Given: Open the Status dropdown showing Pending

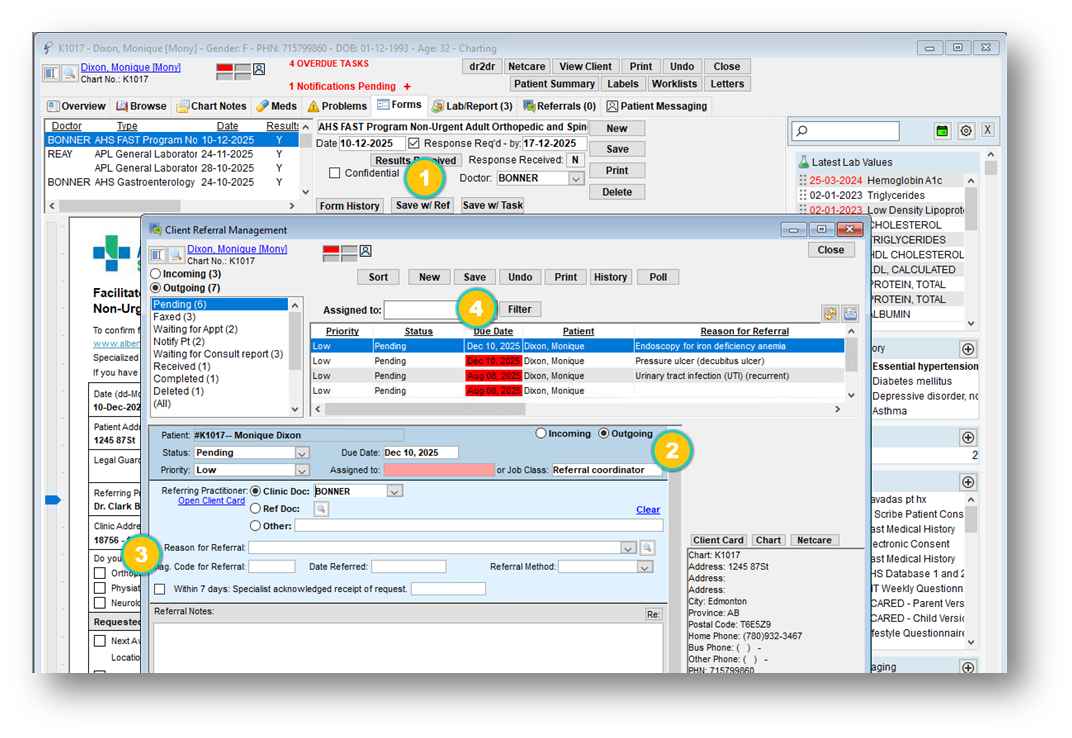Looking at the screenshot, I should point(301,453).
